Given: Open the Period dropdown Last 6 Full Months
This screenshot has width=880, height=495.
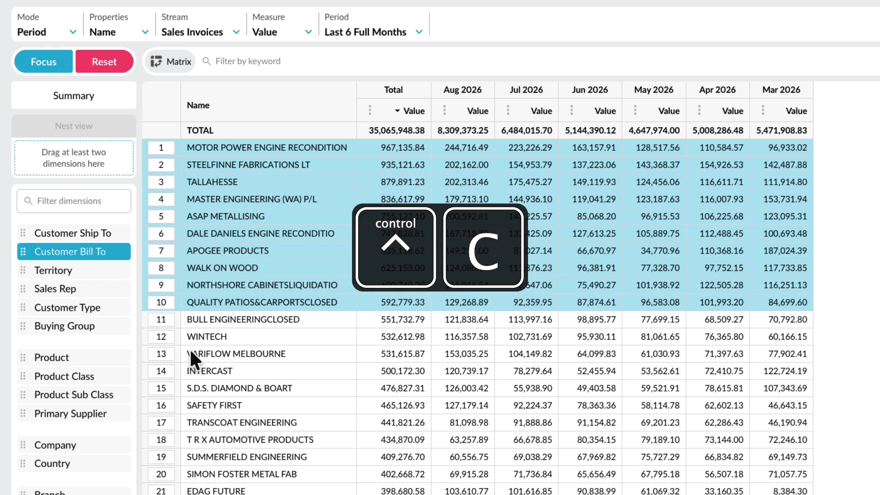Looking at the screenshot, I should (373, 25).
